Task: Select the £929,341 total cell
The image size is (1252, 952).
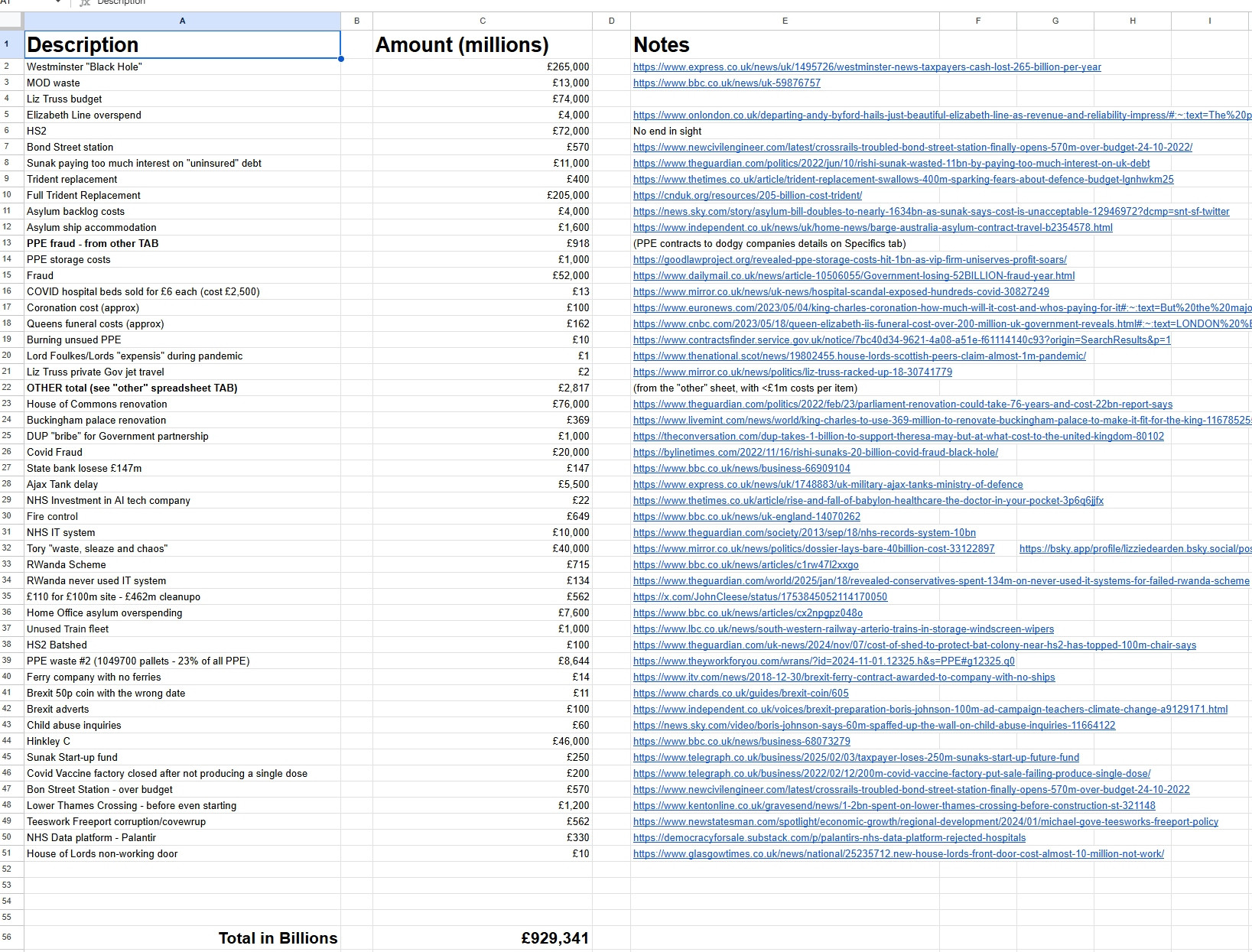Action: [482, 938]
